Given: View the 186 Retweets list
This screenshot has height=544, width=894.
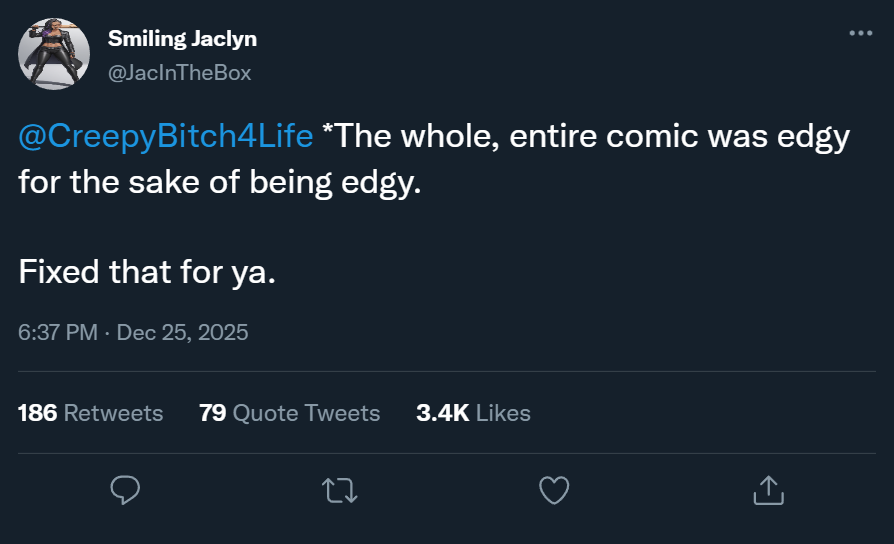Looking at the screenshot, I should click(90, 413).
